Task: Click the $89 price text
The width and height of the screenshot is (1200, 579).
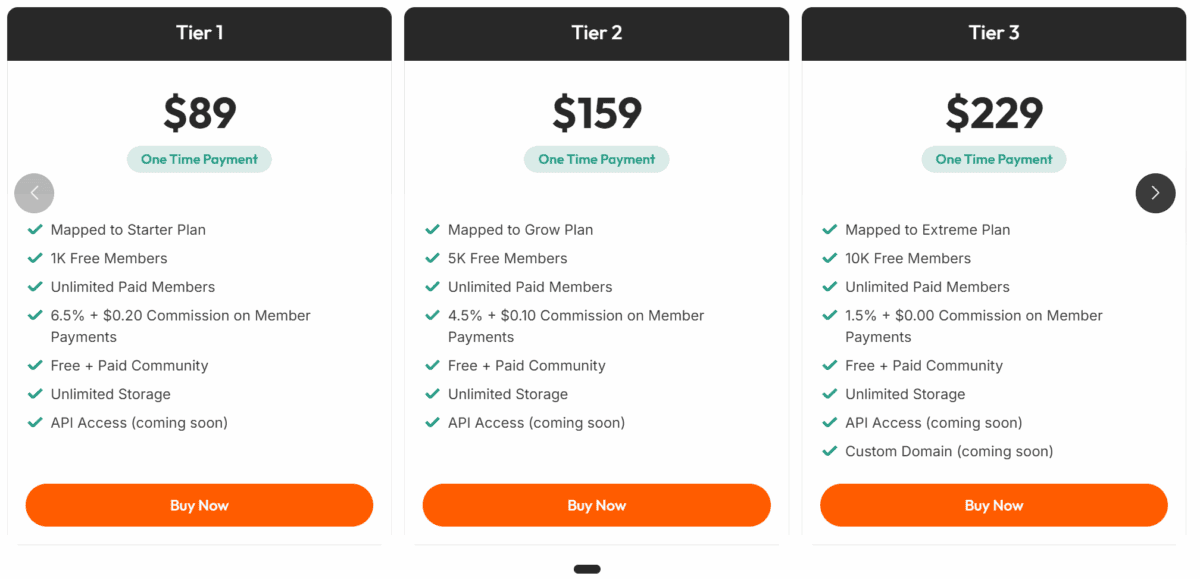Action: pyautogui.click(x=199, y=113)
